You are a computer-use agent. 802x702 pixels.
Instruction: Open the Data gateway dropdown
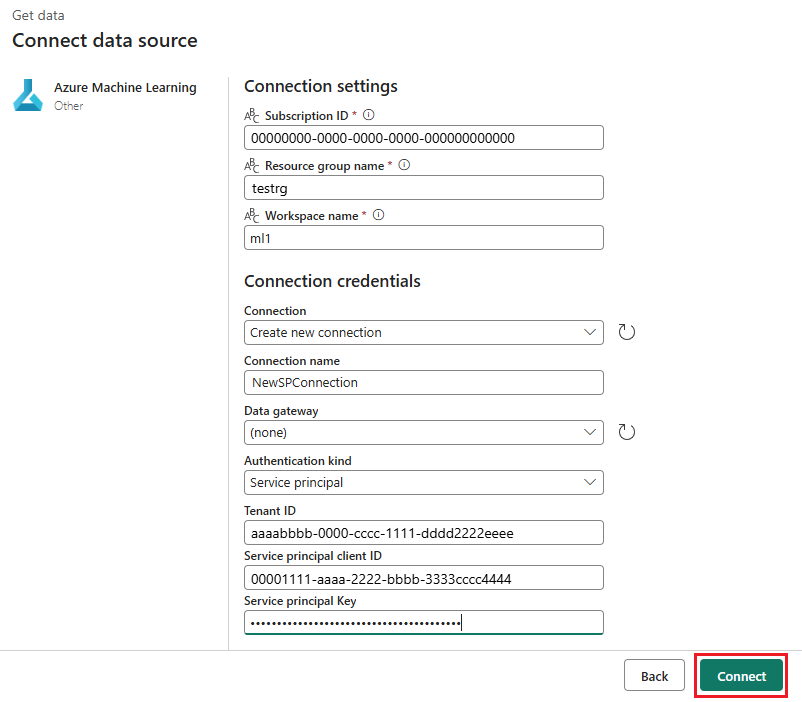[424, 433]
